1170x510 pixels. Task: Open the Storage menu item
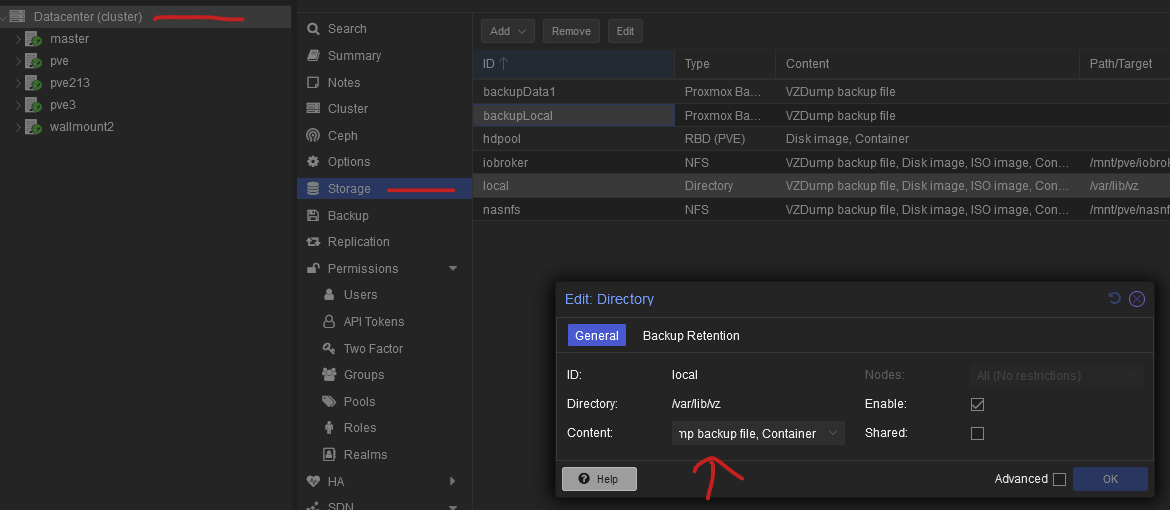coord(349,189)
